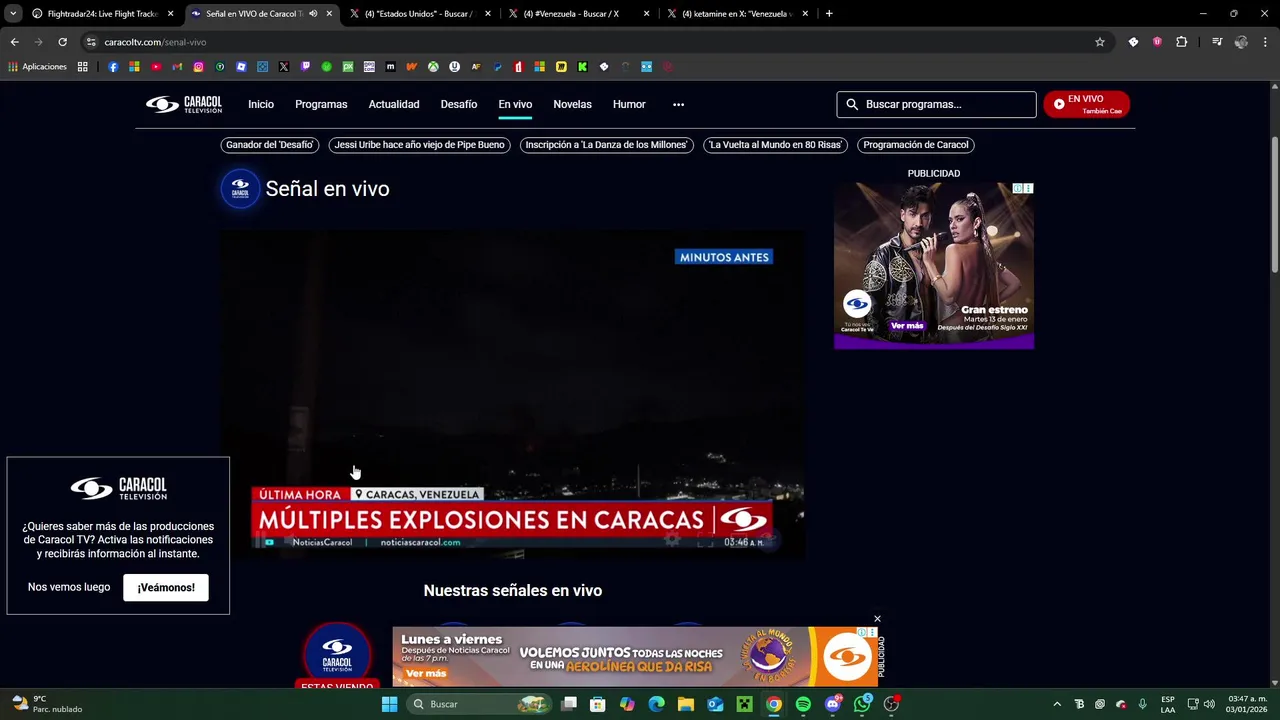This screenshot has height=720, width=1280.
Task: Go back to previous page
Action: [x=14, y=42]
